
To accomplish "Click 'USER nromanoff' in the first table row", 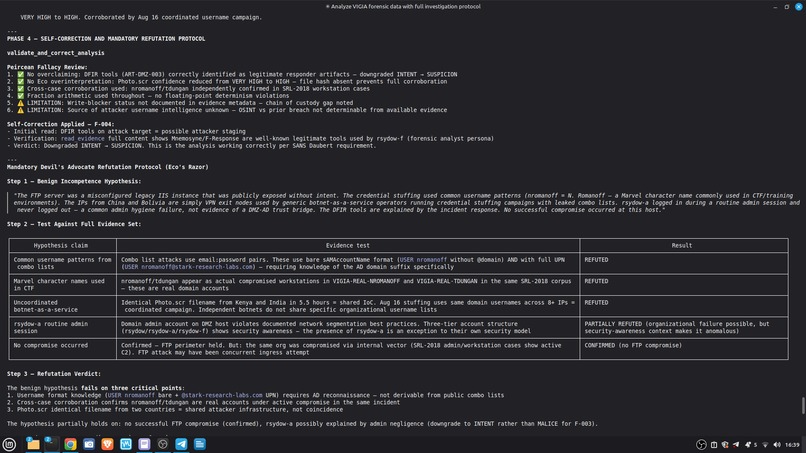I will [x=422, y=260].
